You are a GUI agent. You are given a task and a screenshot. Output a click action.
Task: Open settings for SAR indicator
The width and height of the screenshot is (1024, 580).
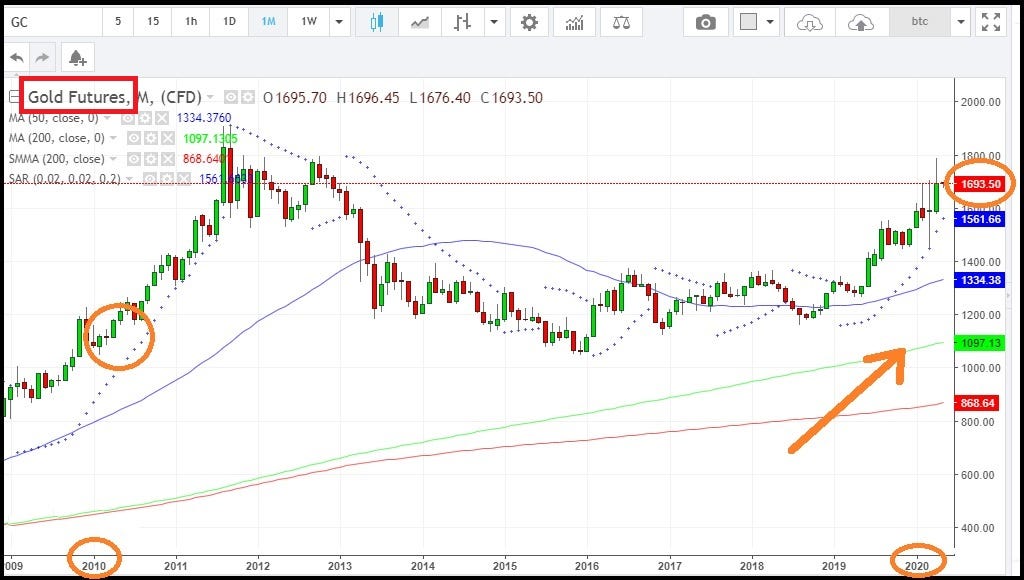tap(167, 178)
